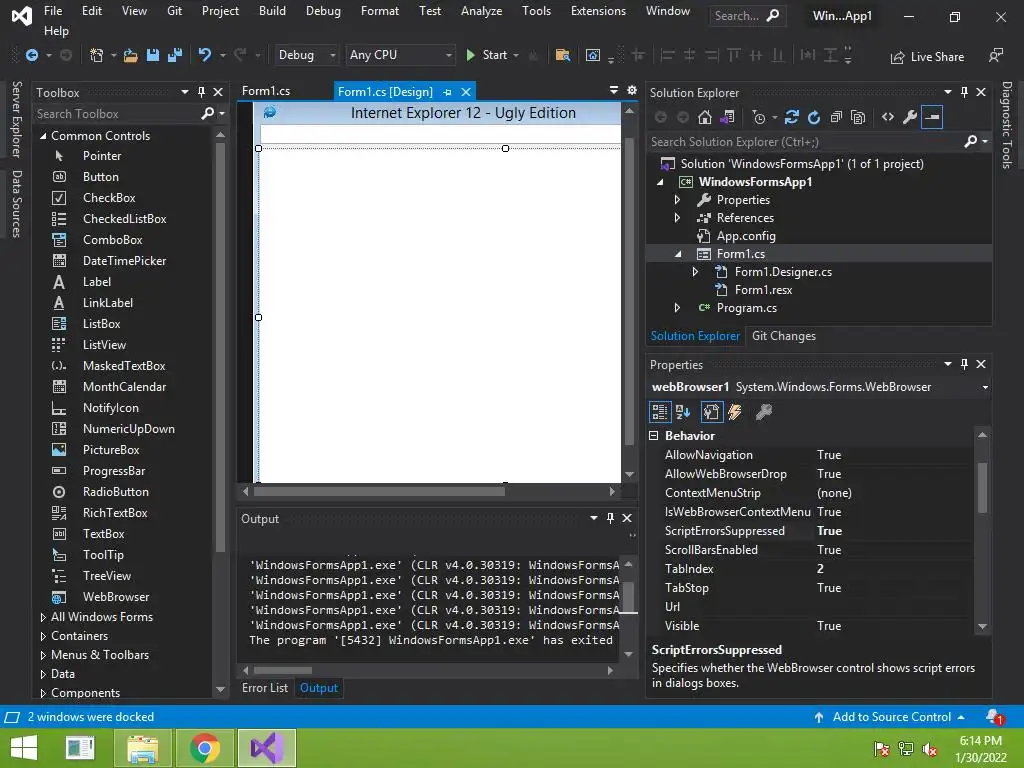Click the Search Solution Explorer field

pyautogui.click(x=805, y=142)
